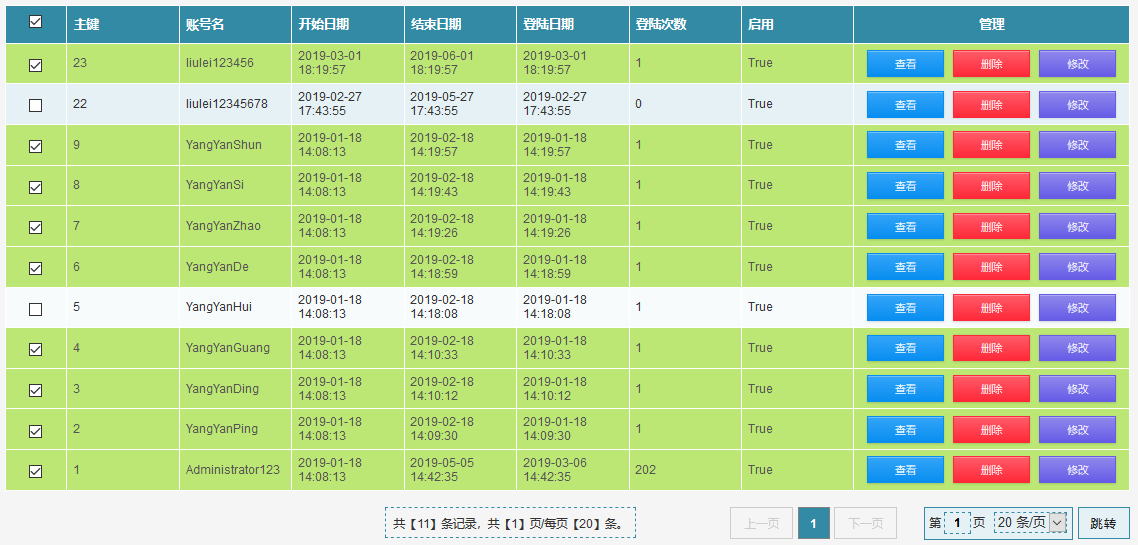1138x545 pixels.
Task: Go to previous page with 上一页
Action: (761, 523)
